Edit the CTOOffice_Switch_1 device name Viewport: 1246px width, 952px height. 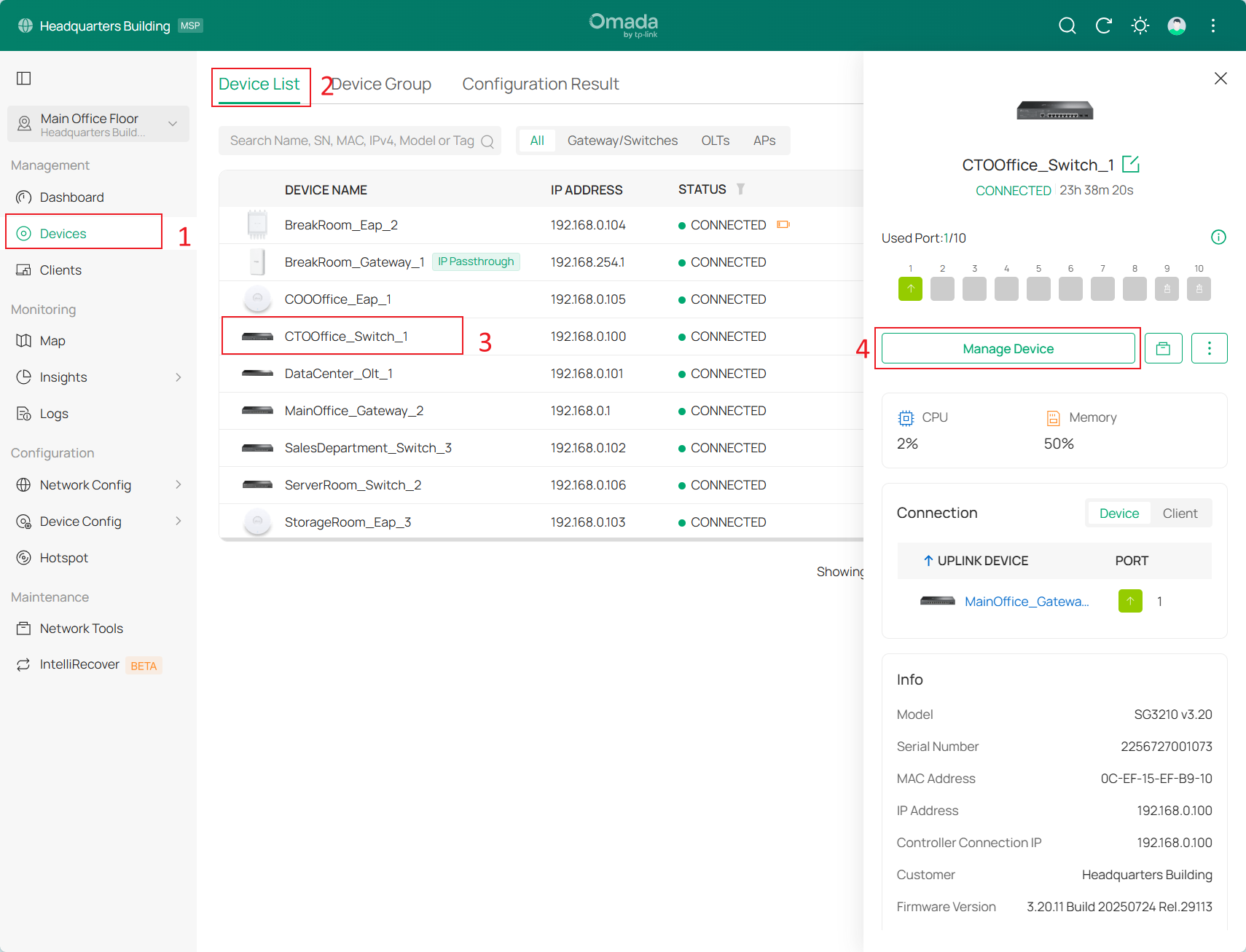pos(1130,165)
